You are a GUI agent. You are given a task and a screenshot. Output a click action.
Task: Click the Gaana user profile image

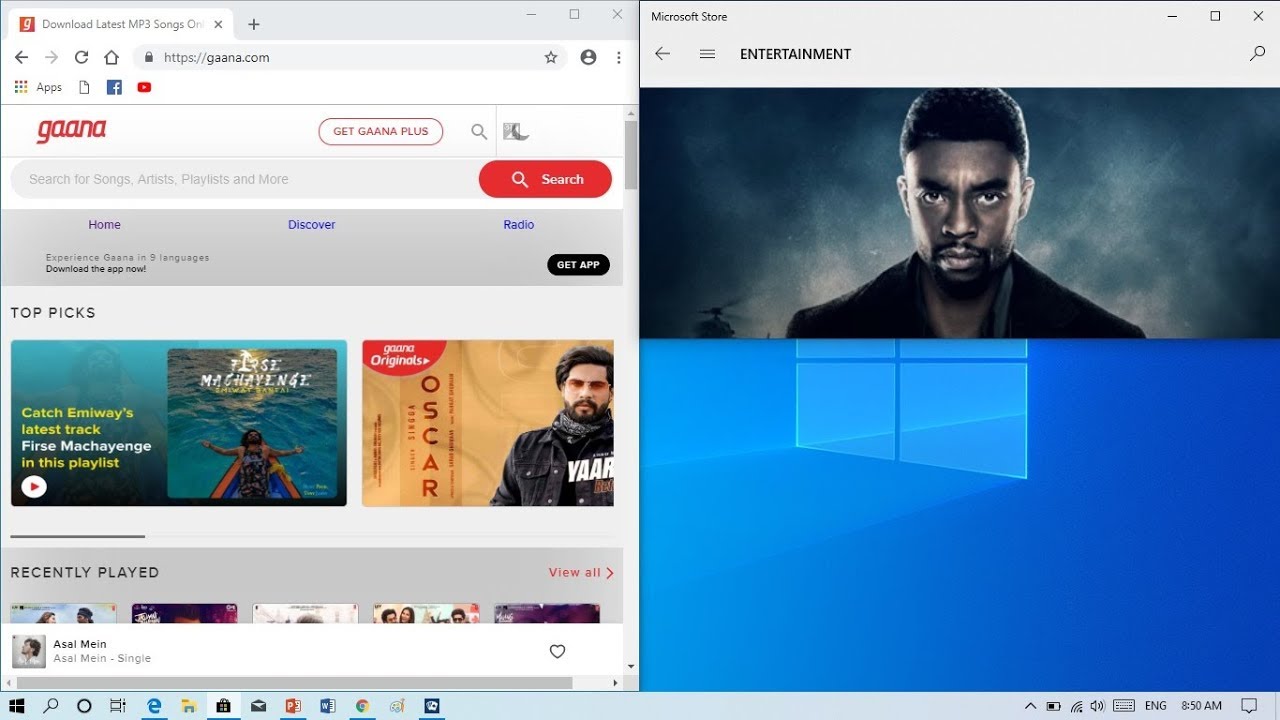pyautogui.click(x=516, y=131)
